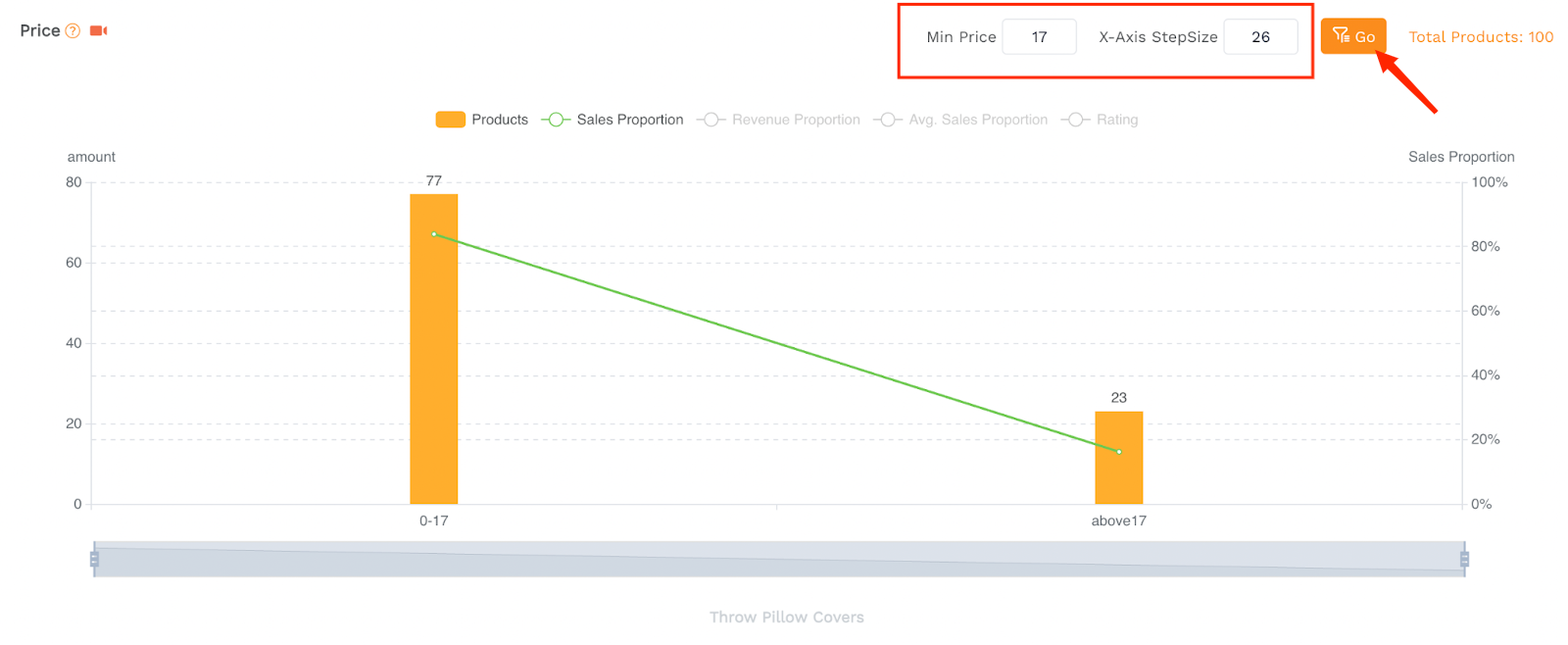Click the filter icon on Go button

pyautogui.click(x=1341, y=36)
